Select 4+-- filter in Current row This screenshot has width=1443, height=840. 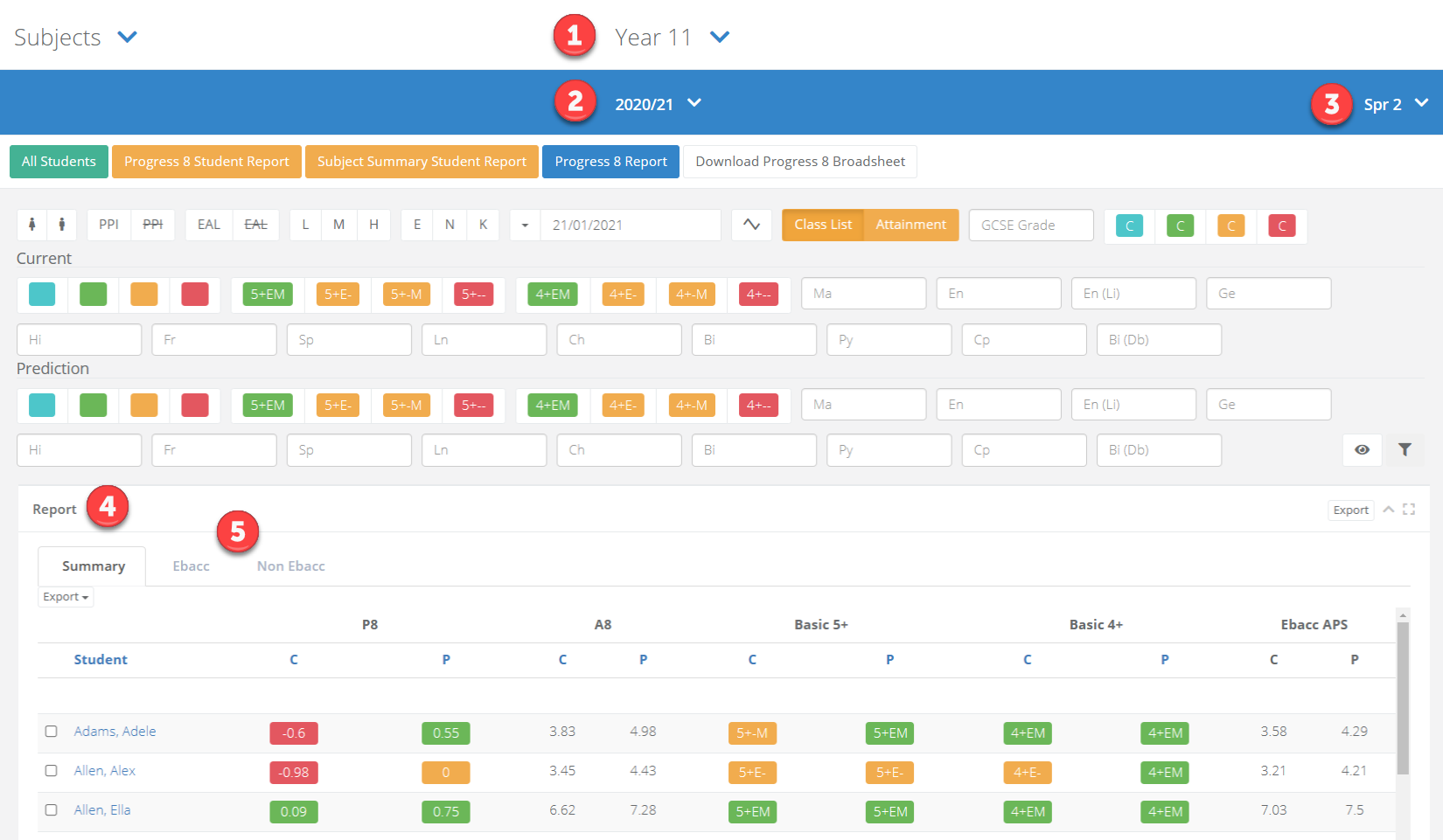(758, 295)
